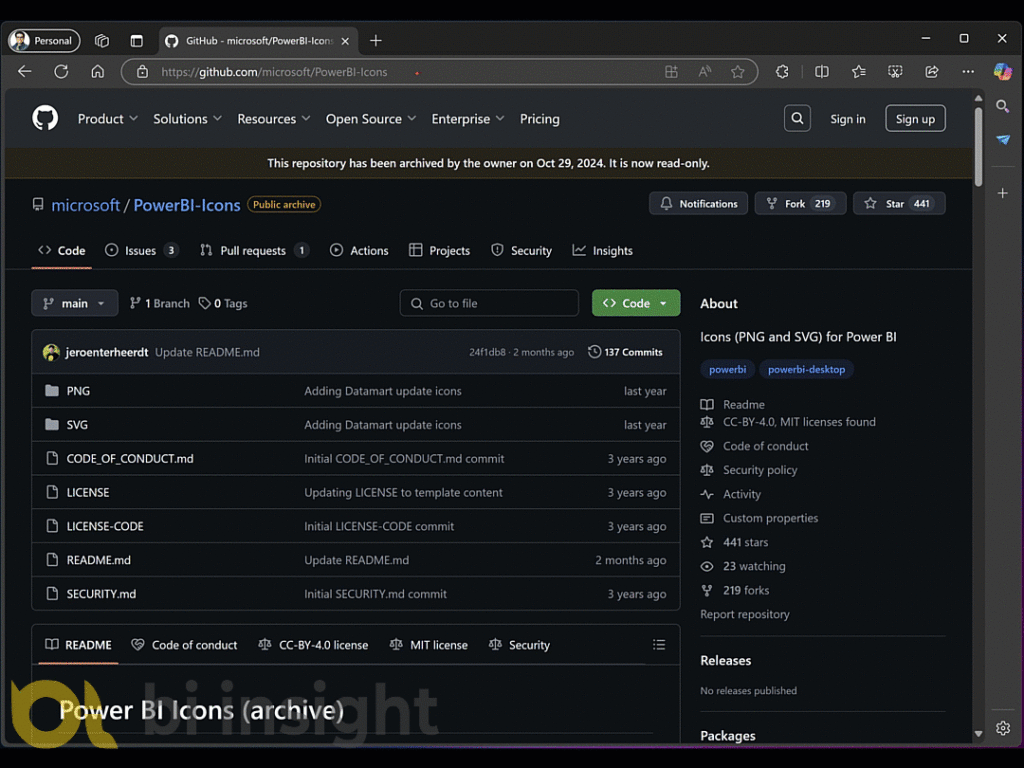Click the Sign in link
Screen dimensions: 1024x768
pyautogui.click(x=848, y=119)
